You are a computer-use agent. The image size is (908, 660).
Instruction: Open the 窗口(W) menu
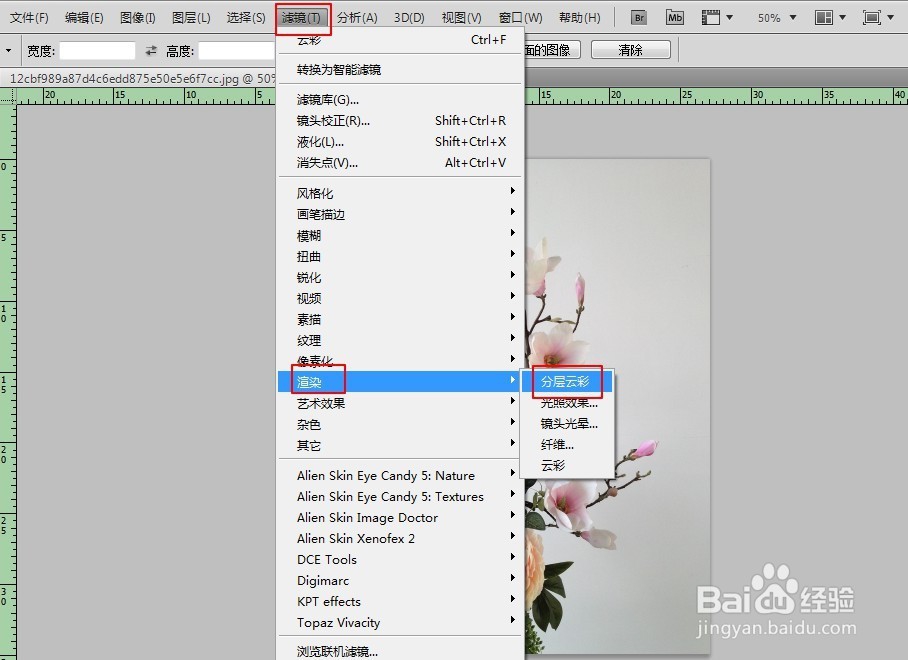[x=520, y=18]
